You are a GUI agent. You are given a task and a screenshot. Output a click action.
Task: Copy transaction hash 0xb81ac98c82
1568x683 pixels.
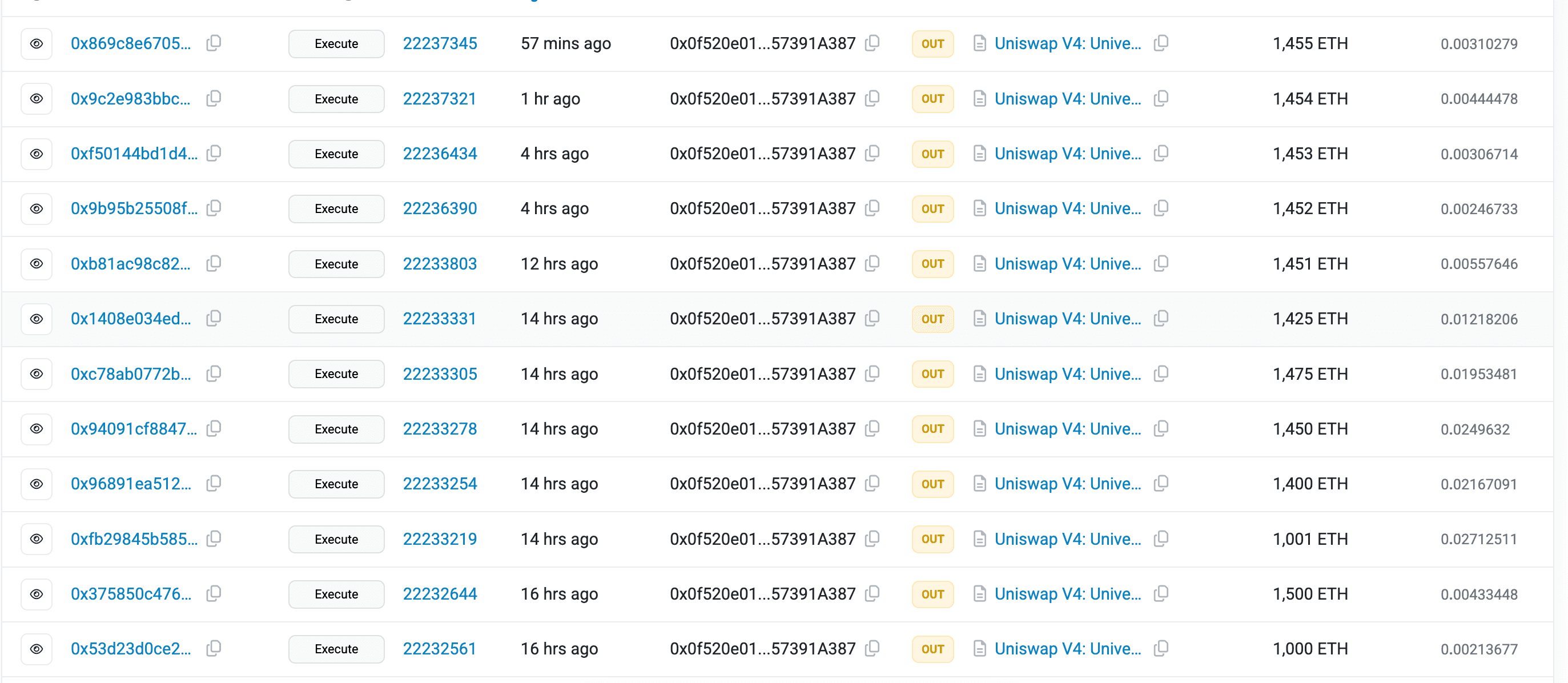point(214,264)
